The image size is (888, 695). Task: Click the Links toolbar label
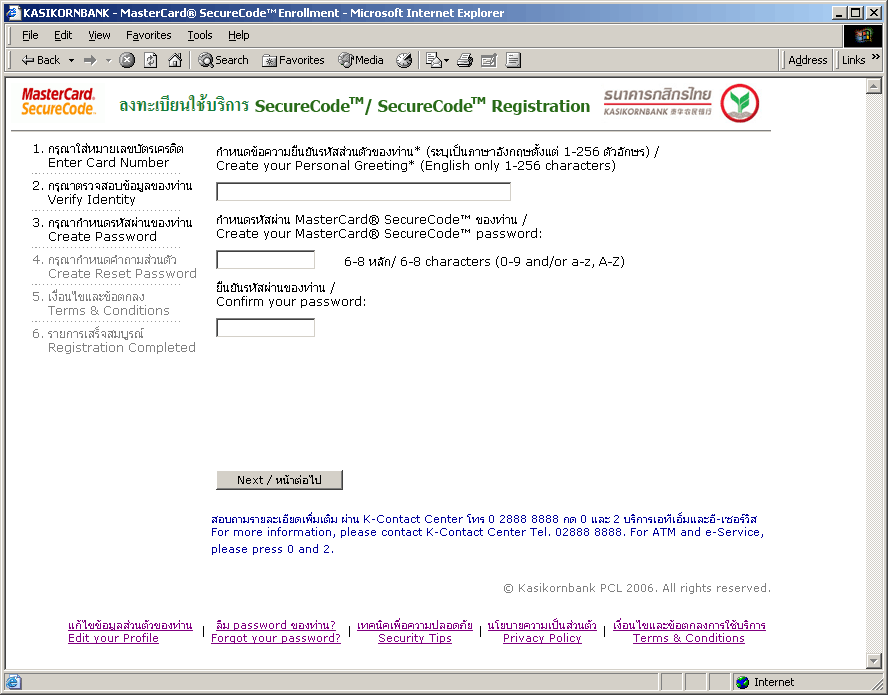(x=853, y=60)
